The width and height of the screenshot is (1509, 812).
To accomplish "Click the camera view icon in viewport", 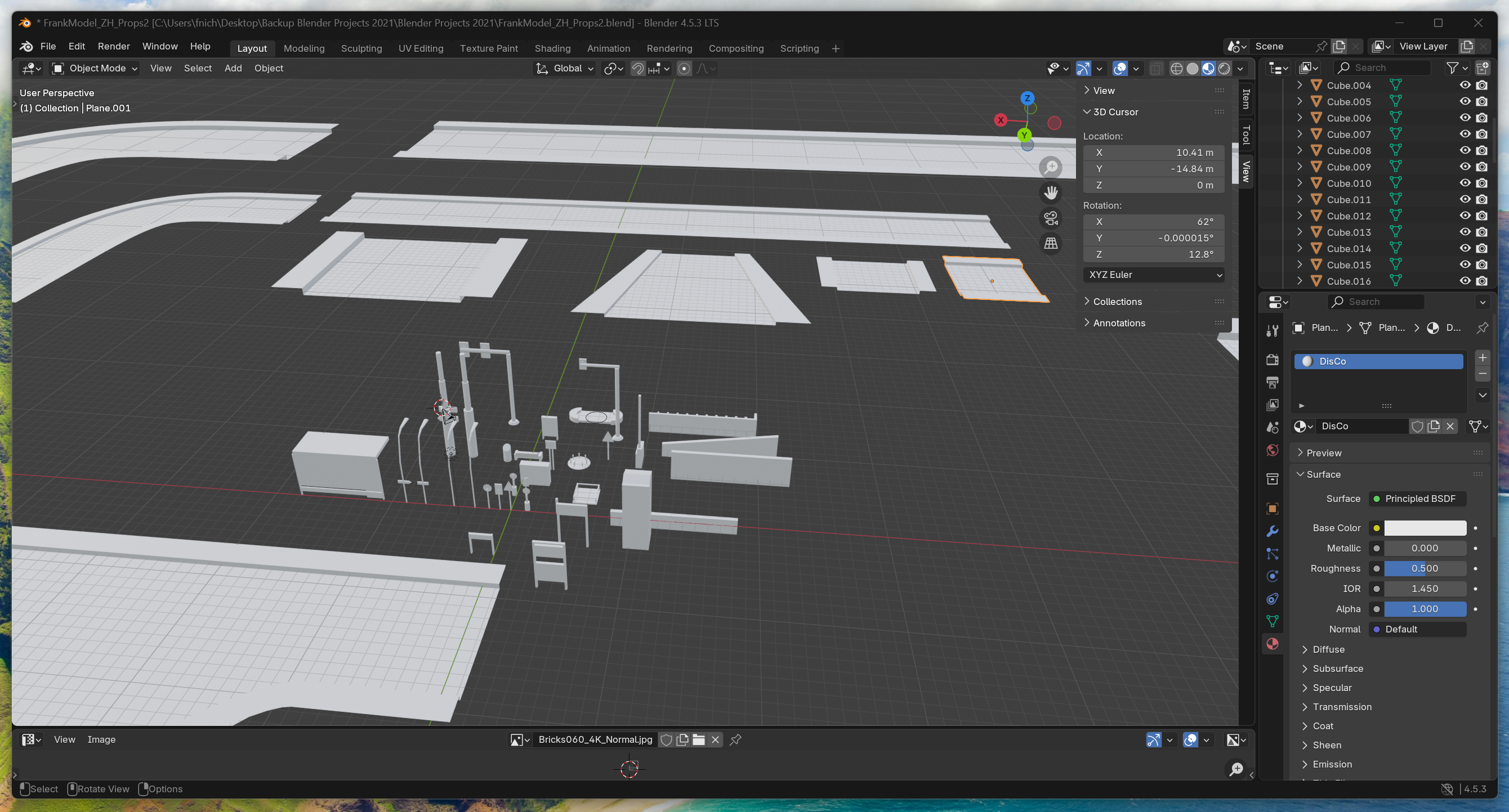I will coord(1051,218).
